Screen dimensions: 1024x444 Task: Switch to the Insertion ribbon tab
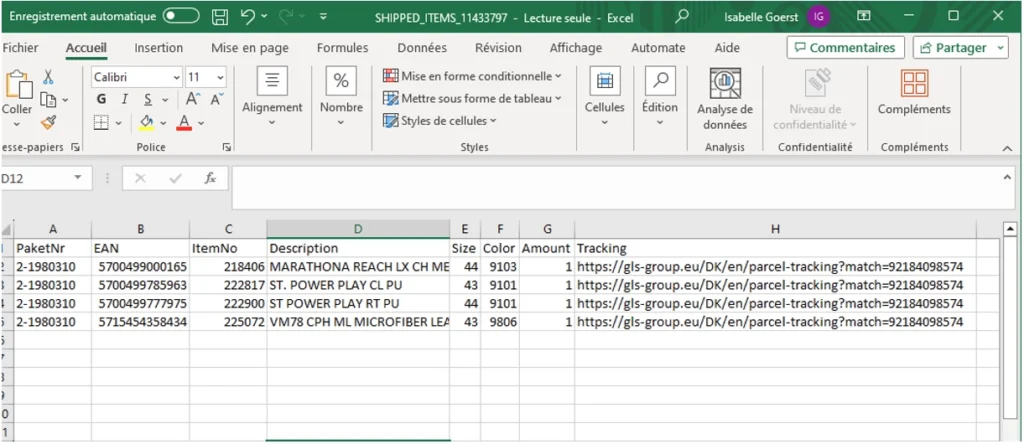158,48
